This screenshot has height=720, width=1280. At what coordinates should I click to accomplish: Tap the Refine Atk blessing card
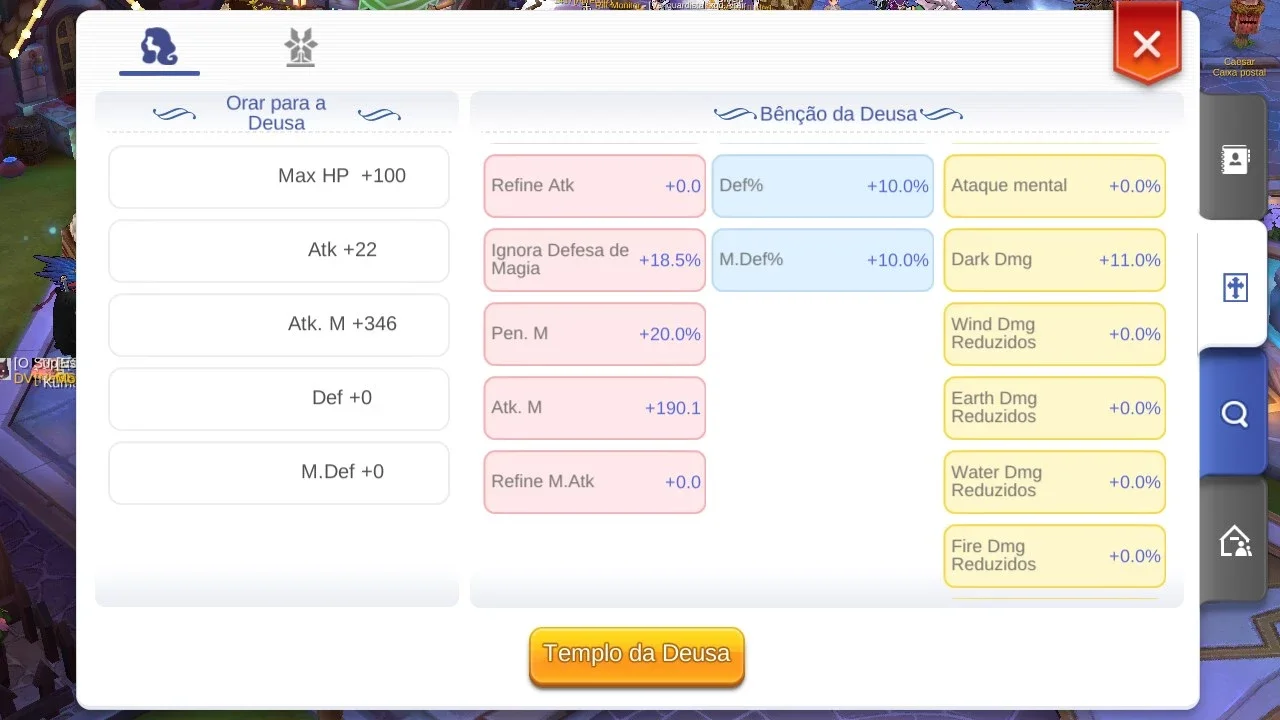595,186
